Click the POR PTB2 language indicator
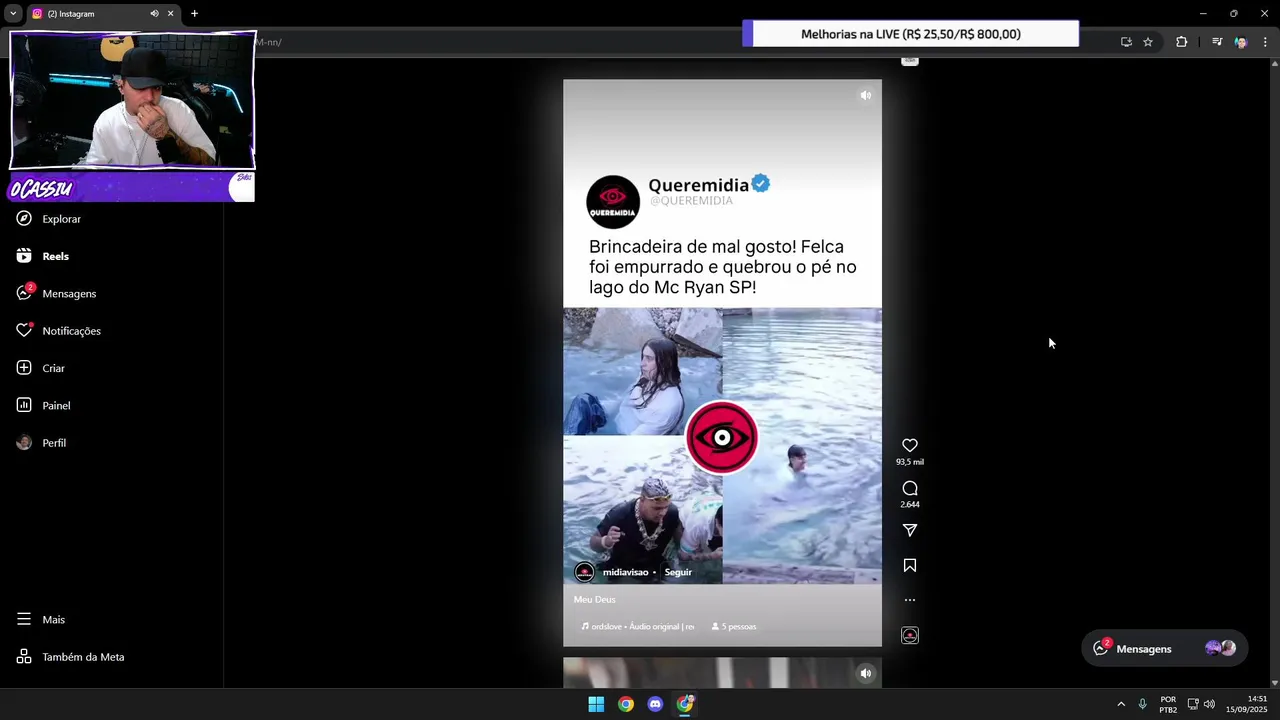This screenshot has width=1280, height=720. 1168,704
